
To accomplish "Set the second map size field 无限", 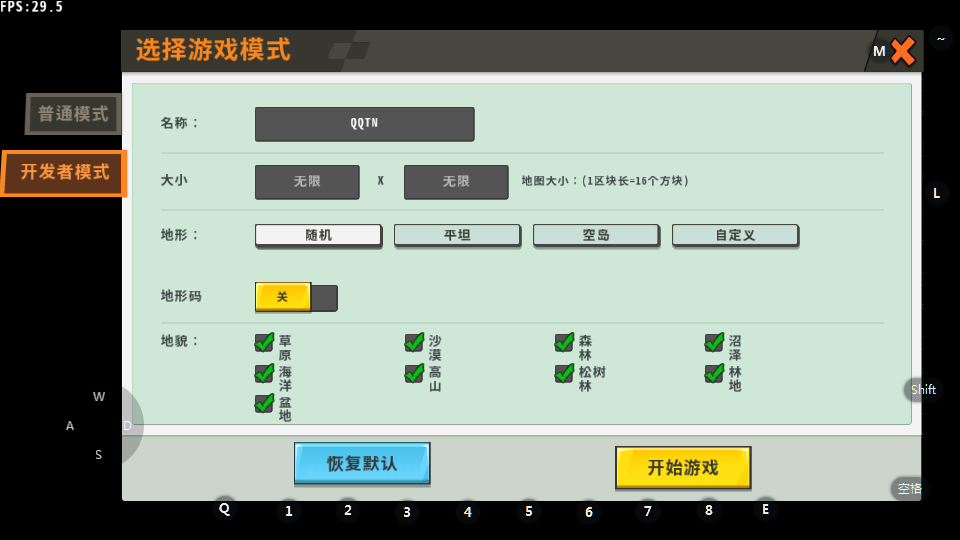I will pos(456,182).
